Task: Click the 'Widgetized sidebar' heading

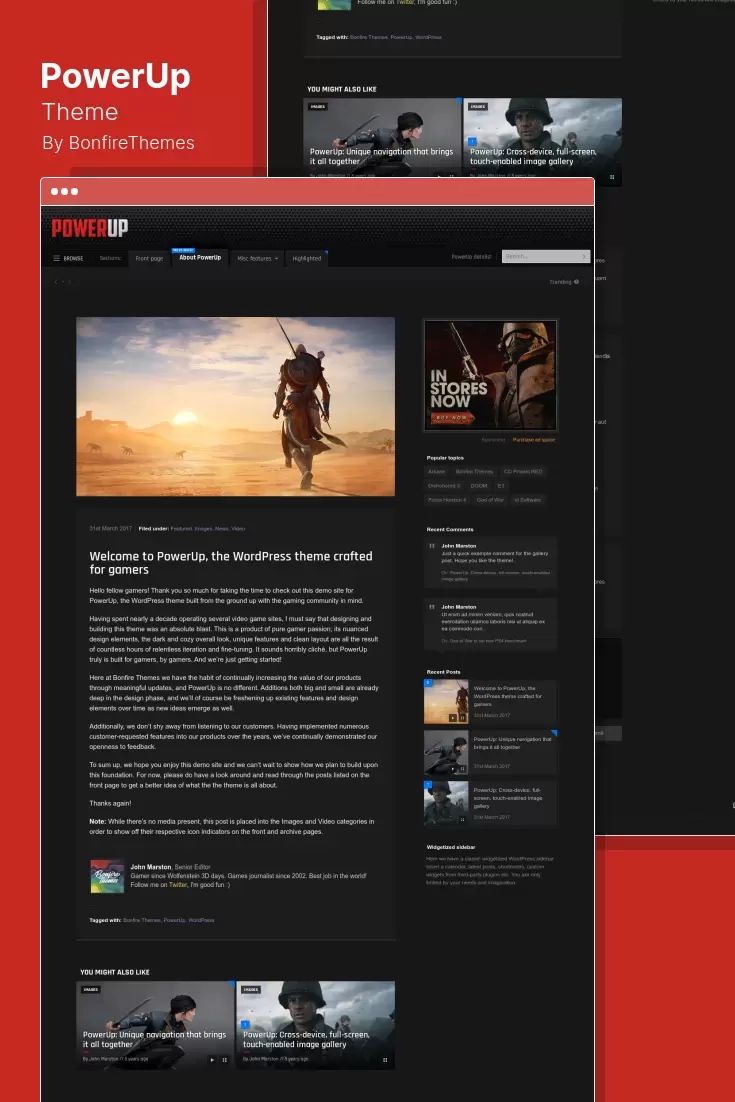Action: (450, 847)
